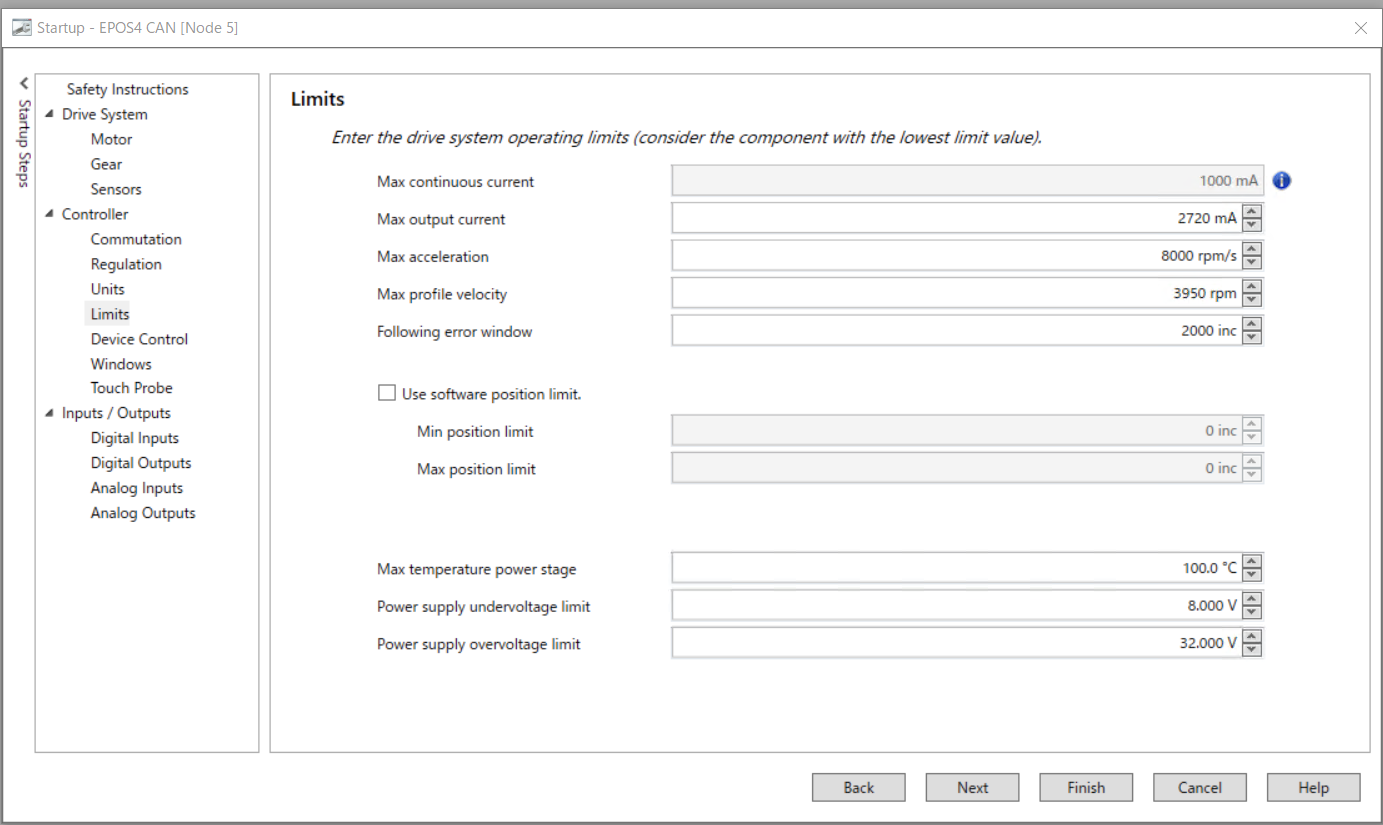
Task: Select the Sensors step
Action: 116,189
